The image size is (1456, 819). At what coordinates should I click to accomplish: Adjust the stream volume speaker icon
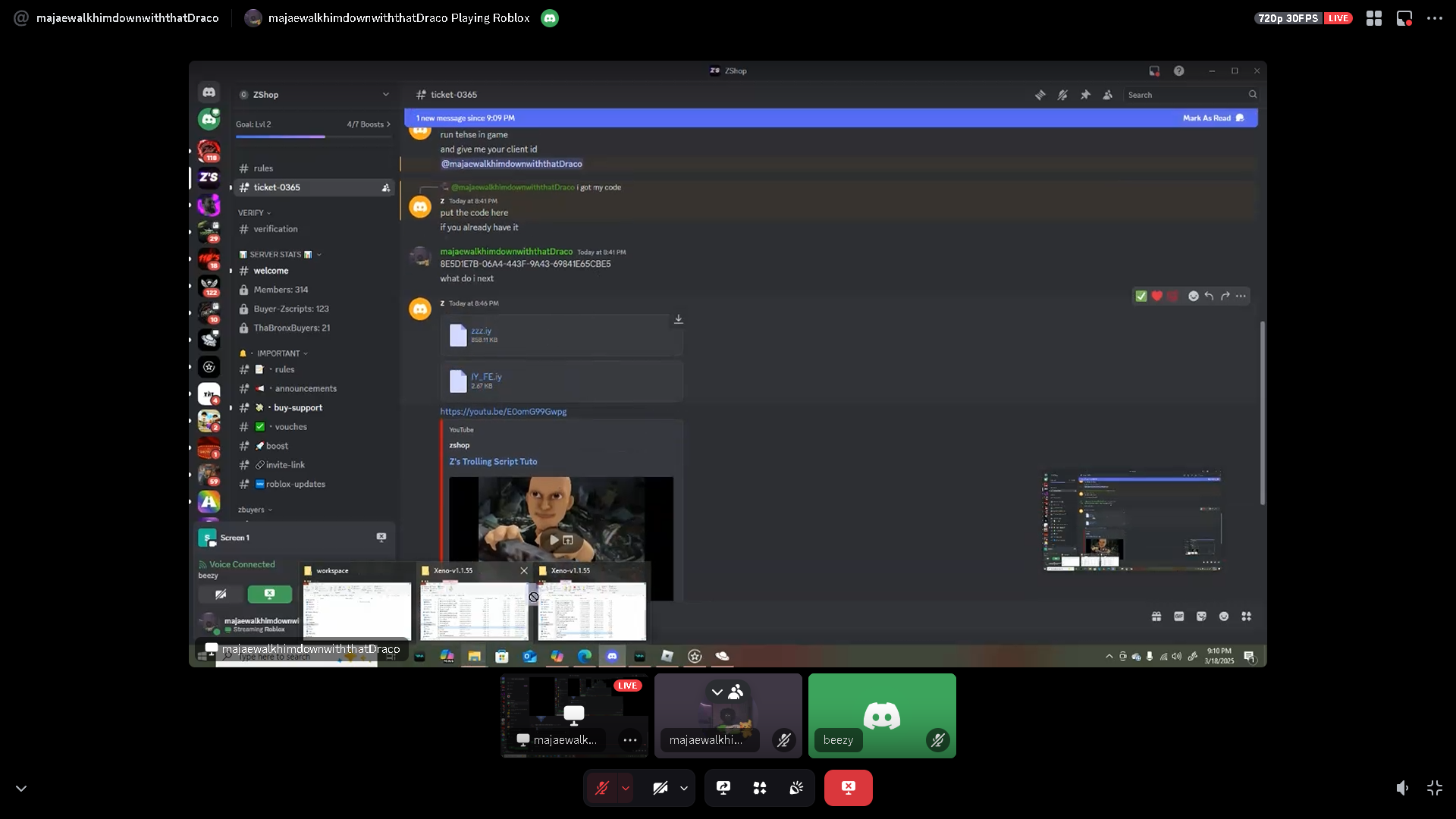1403,788
